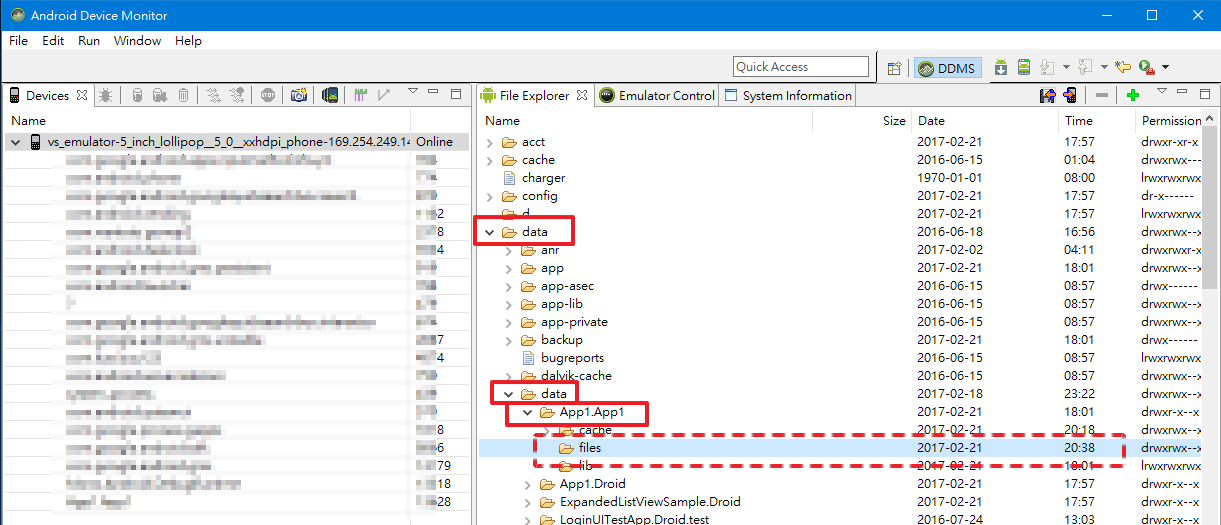Screen dimensions: 1221x525
Task: Click the Cause GC trash can icon
Action: (x=183, y=95)
